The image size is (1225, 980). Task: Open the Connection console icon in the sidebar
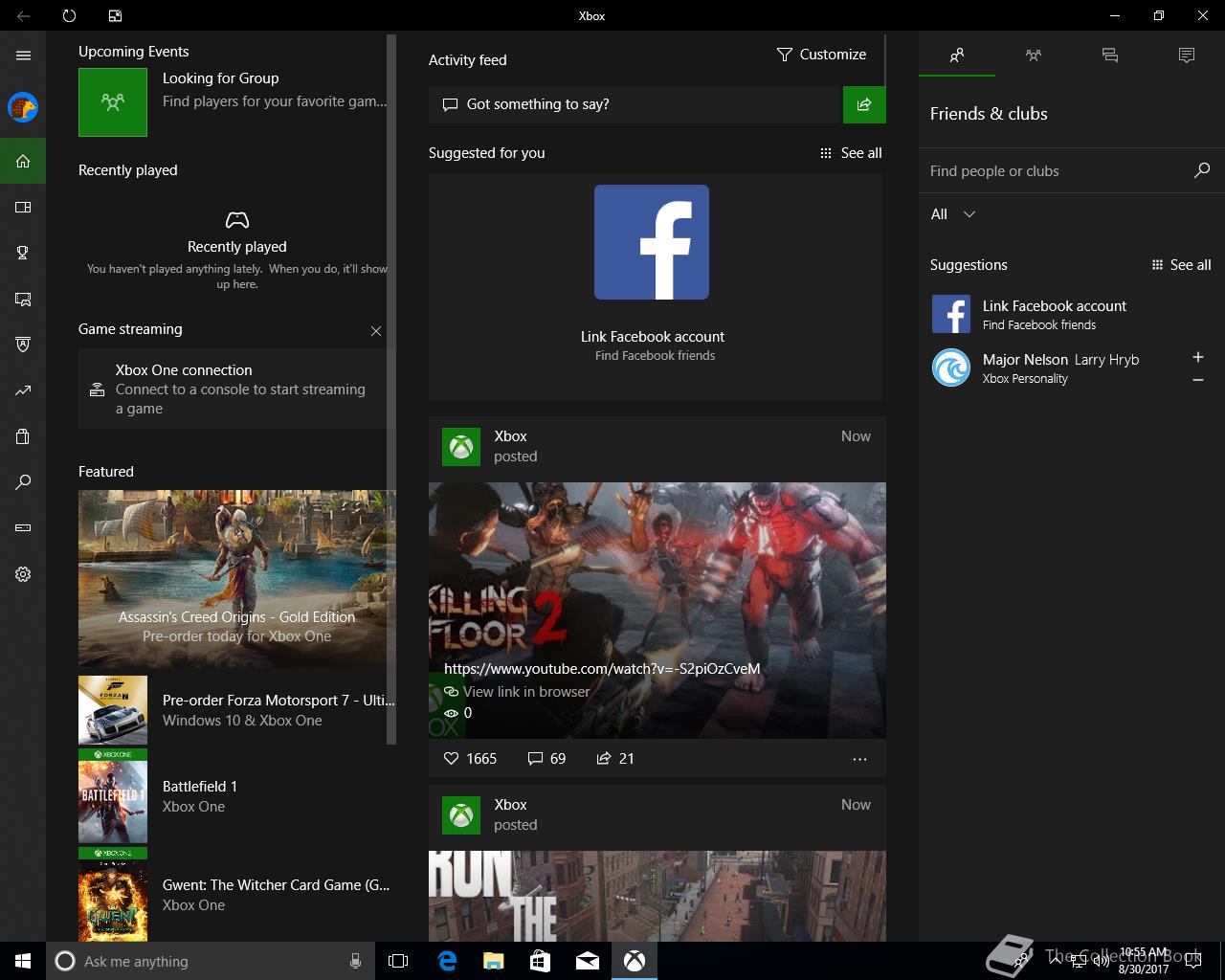(23, 528)
